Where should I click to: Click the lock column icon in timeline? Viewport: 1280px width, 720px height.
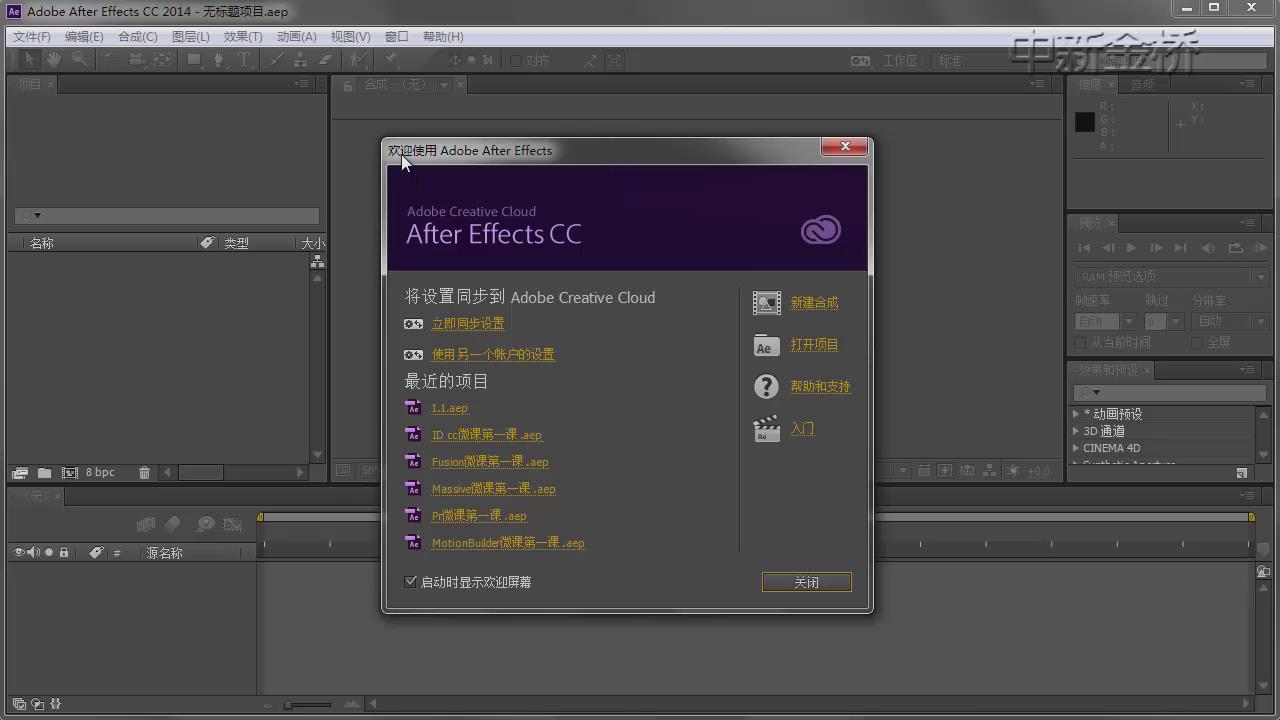(x=64, y=552)
